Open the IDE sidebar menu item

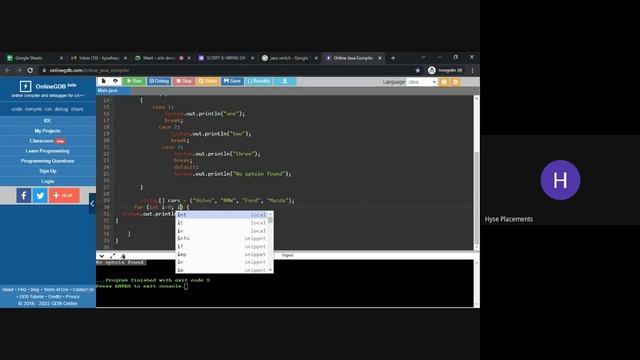tap(47, 121)
